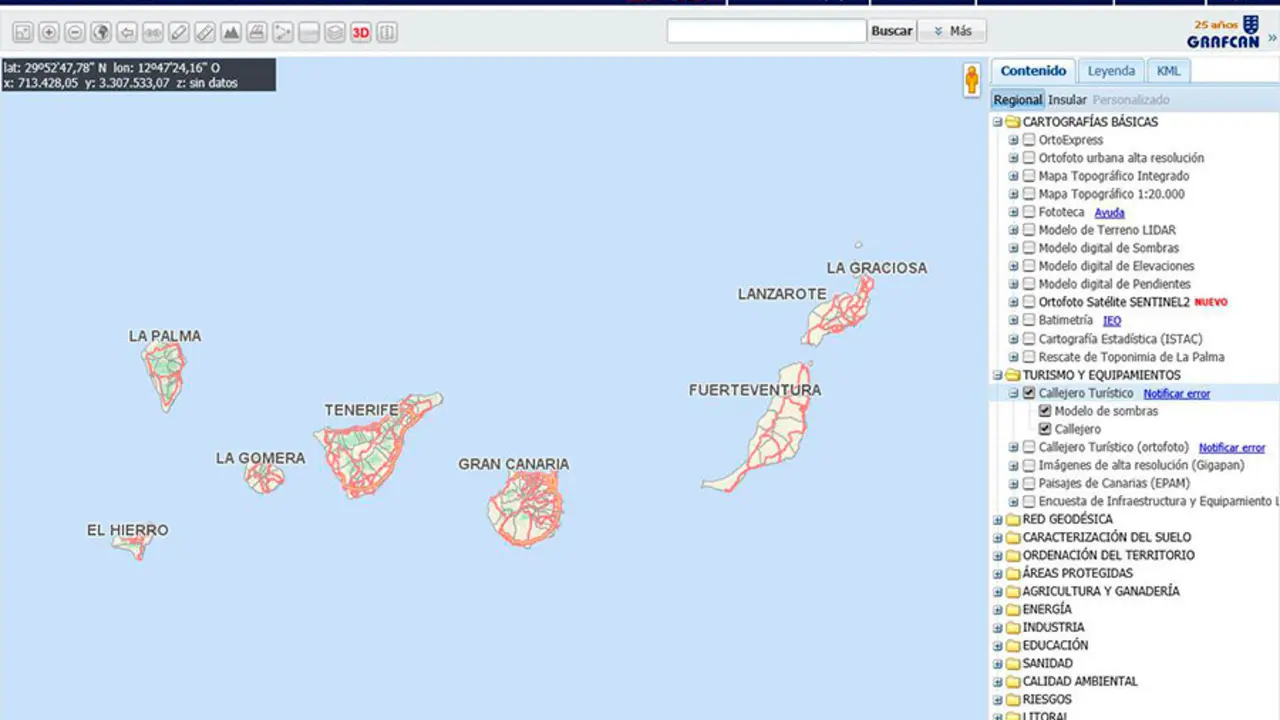Check Mapa Topográfico Integrado layer
This screenshot has width=1280, height=720.
[x=1029, y=176]
